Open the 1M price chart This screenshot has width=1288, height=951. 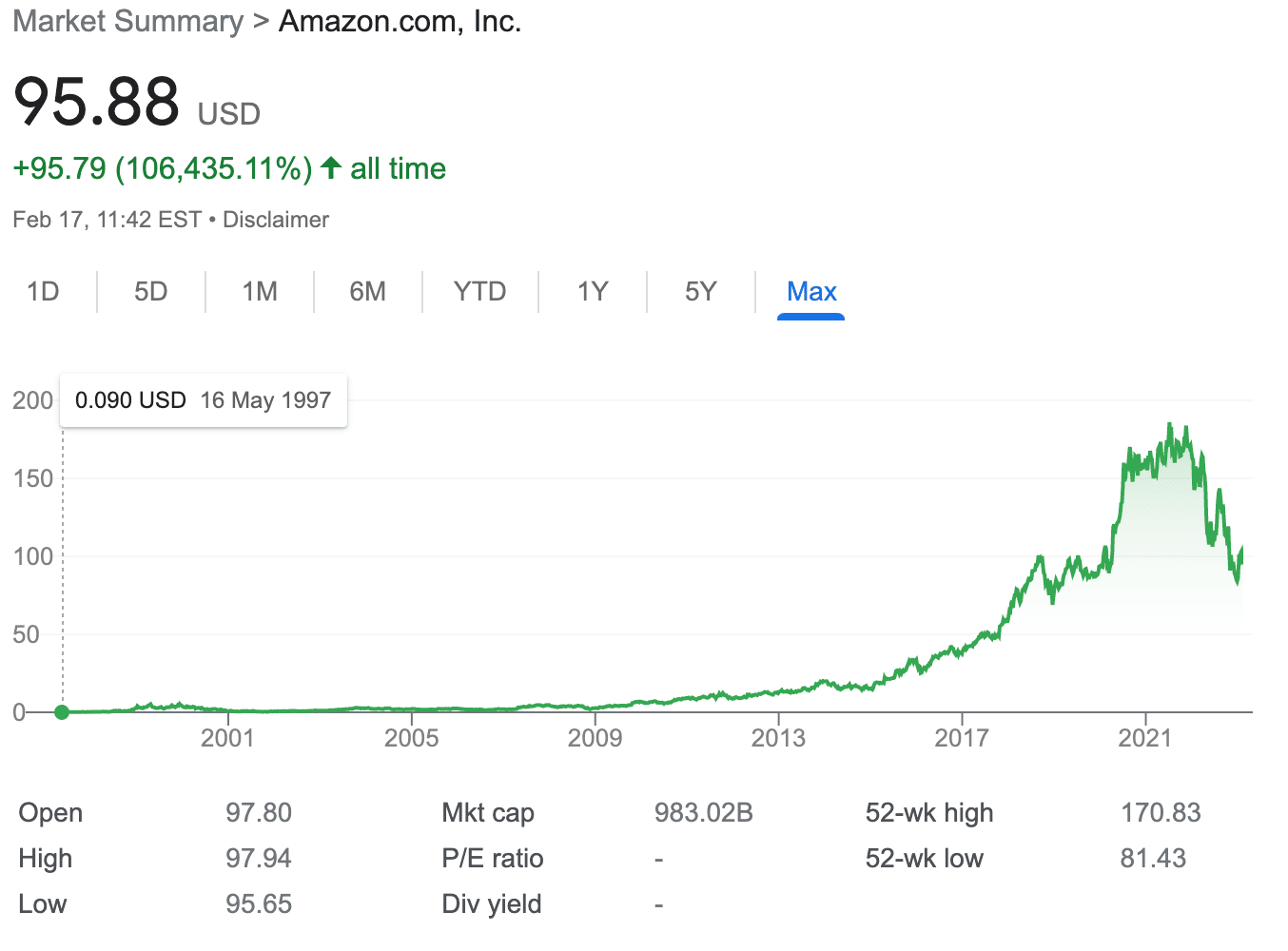click(x=259, y=292)
